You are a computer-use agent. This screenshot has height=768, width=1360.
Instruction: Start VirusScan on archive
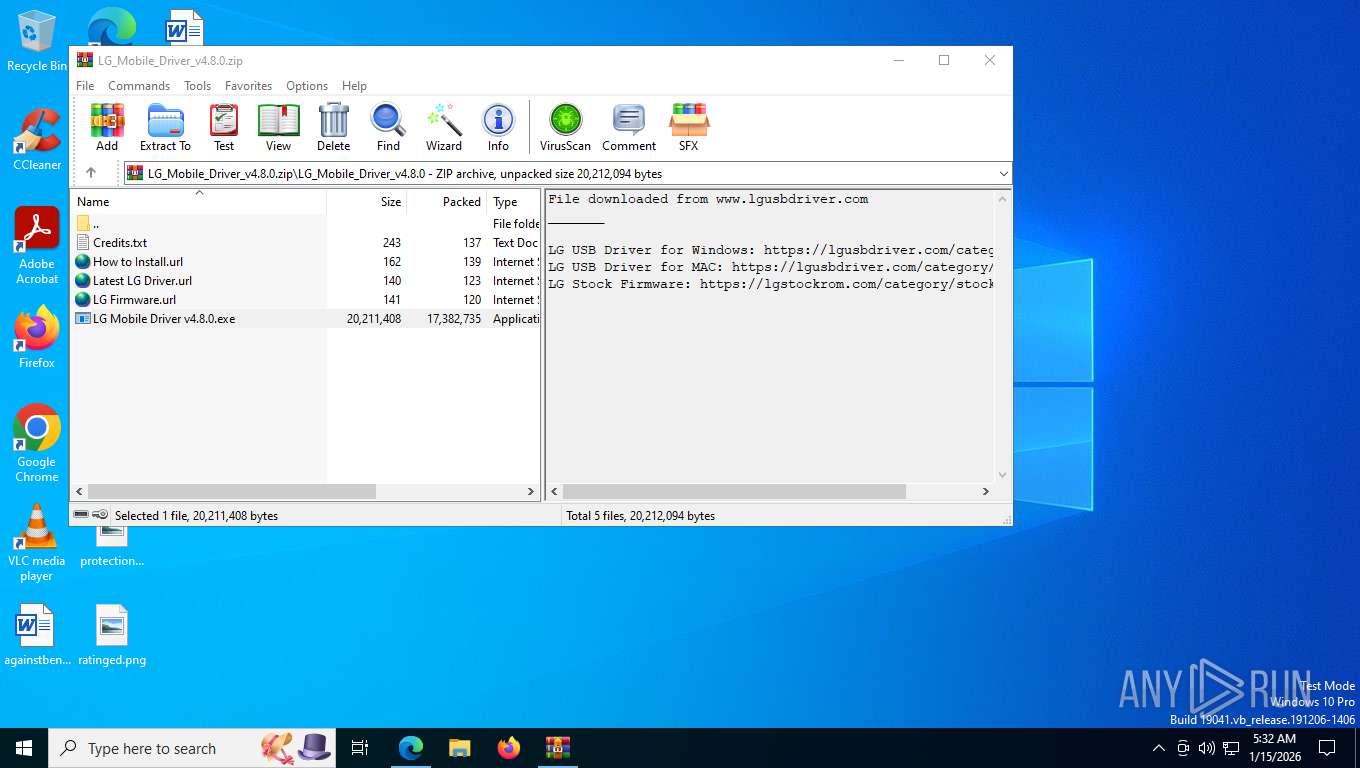(565, 127)
